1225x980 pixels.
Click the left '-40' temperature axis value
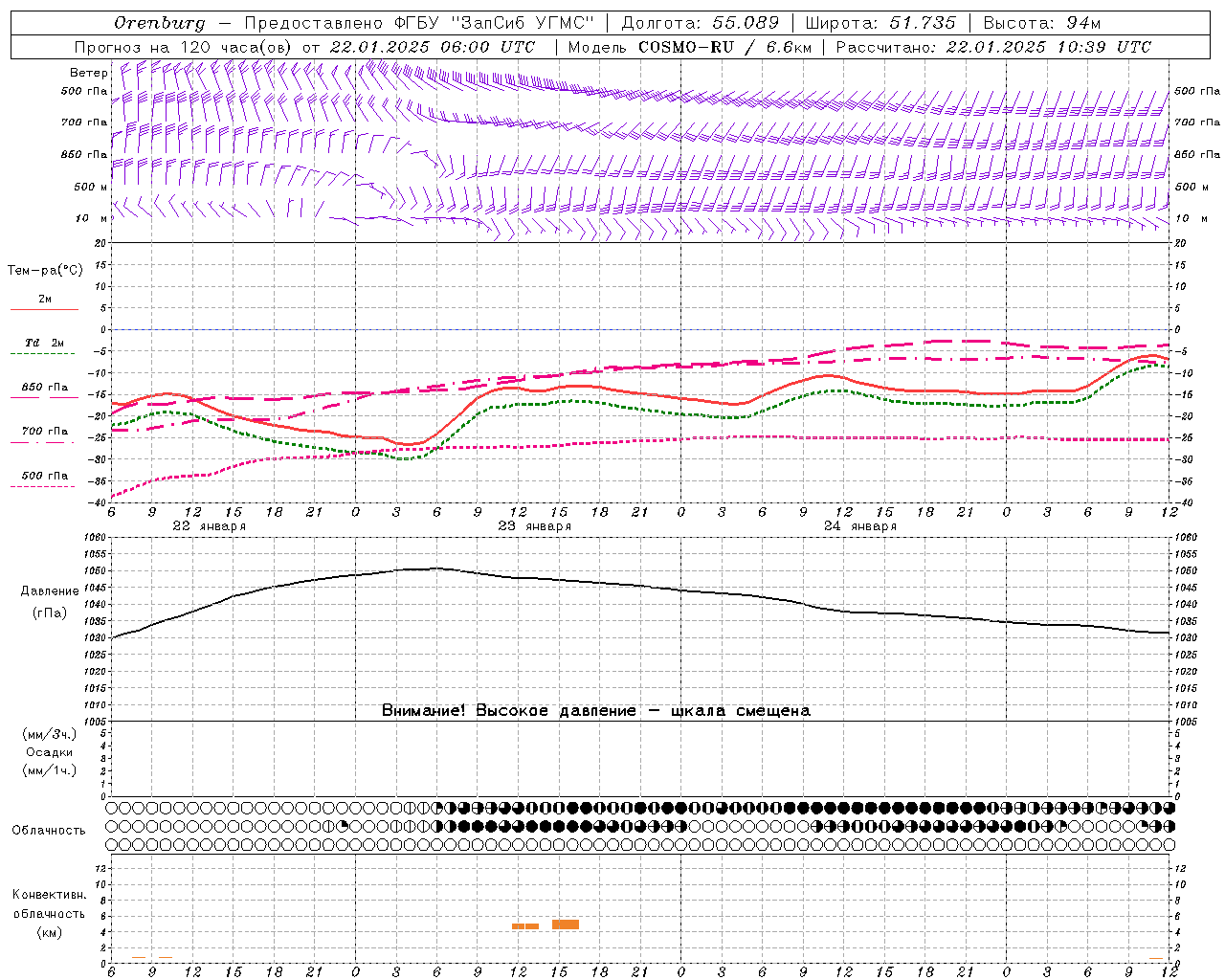(x=99, y=502)
